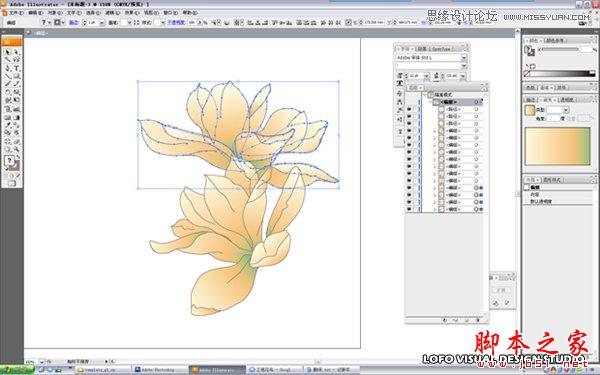The image size is (600, 375).
Task: Select the Eyedropper tool
Action: [8, 125]
